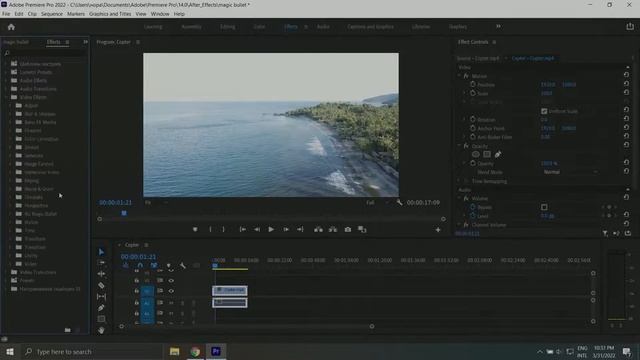640x360 pixels.
Task: Toggle animation stopwatch for Anchor Point
Action: 473,128
